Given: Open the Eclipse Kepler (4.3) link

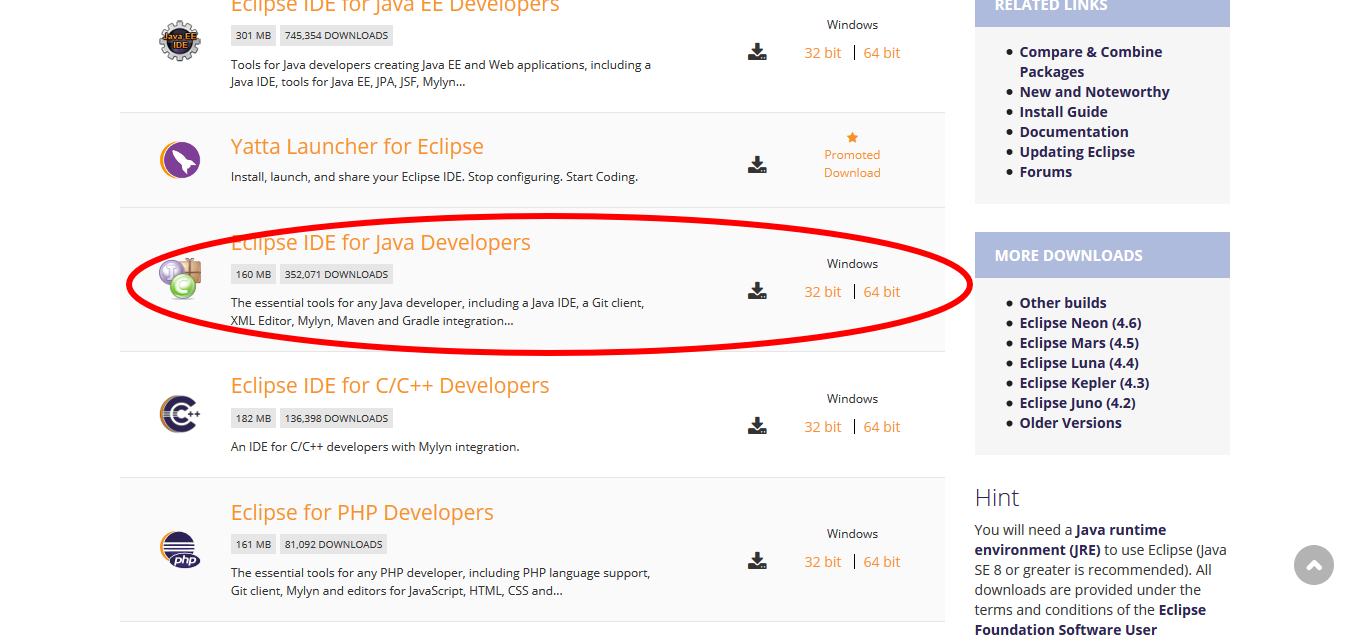Looking at the screenshot, I should 1085,383.
